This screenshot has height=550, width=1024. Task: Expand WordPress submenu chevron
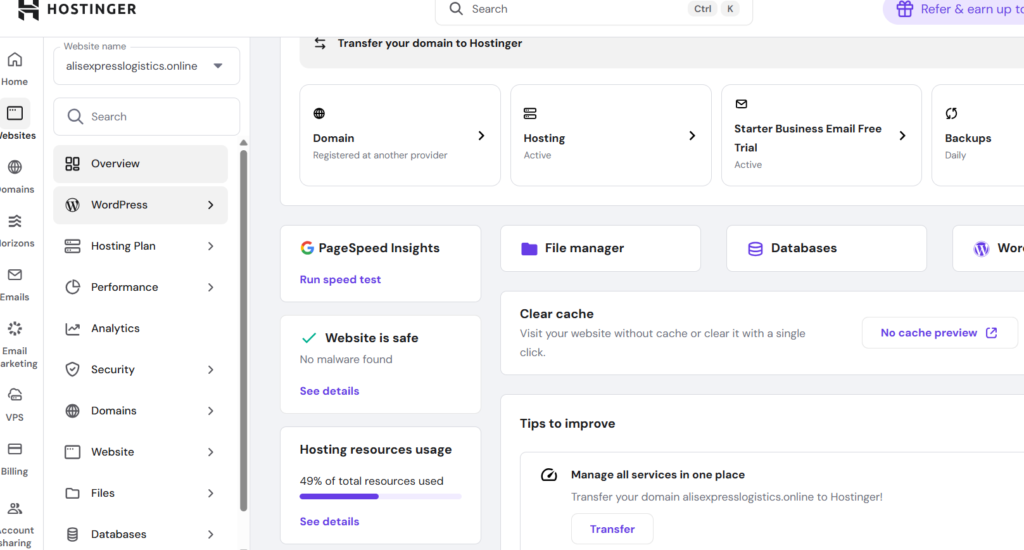(x=210, y=205)
